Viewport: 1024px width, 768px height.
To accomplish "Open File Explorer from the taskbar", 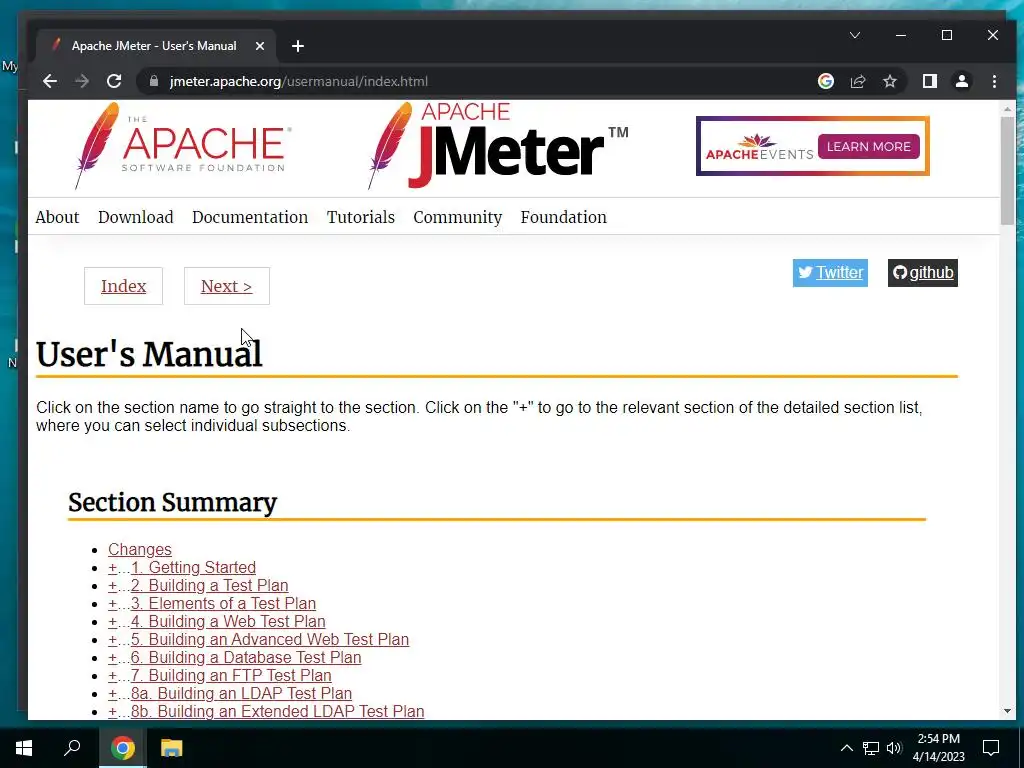I will (171, 748).
